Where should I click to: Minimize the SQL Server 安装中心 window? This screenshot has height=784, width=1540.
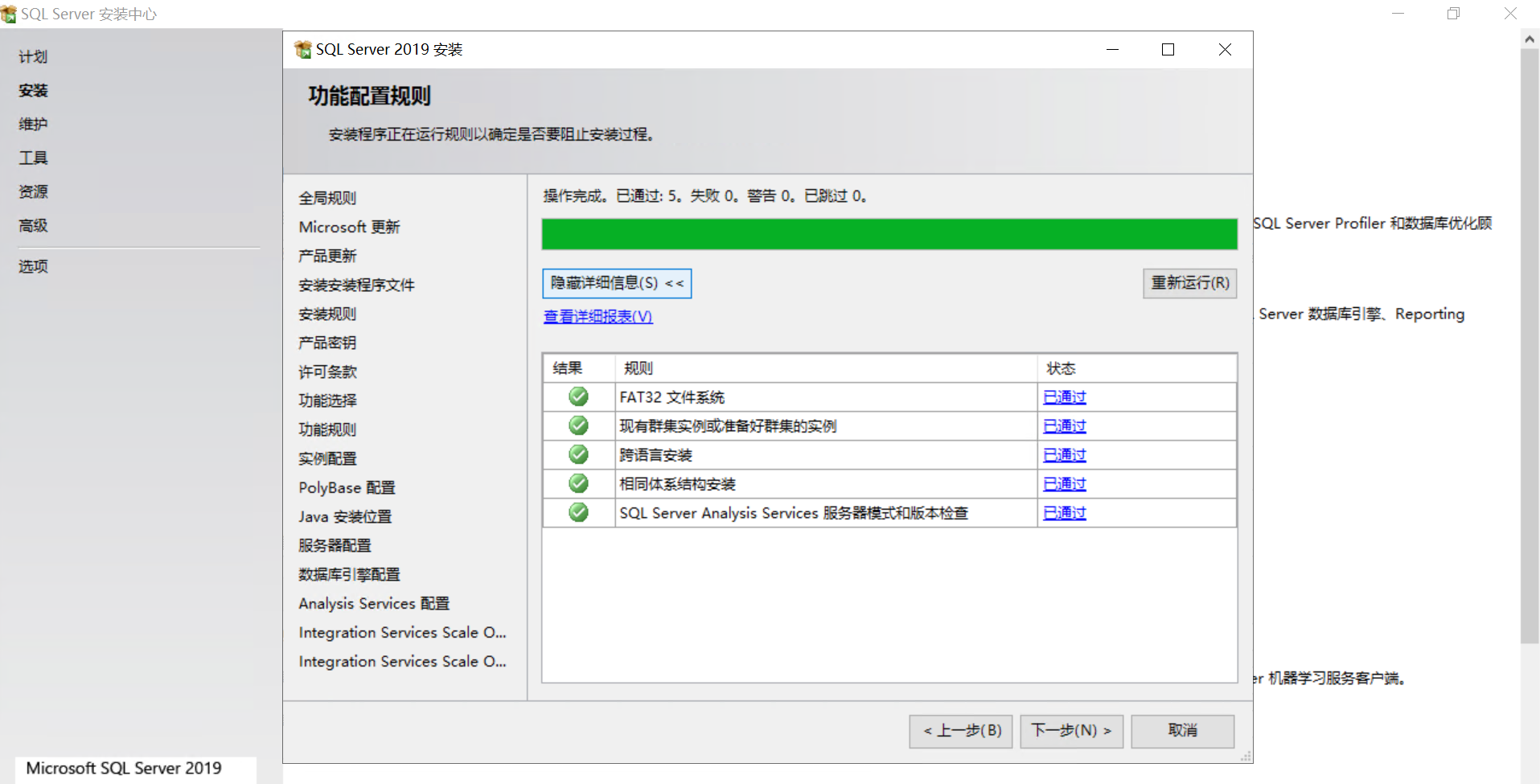coord(1398,14)
